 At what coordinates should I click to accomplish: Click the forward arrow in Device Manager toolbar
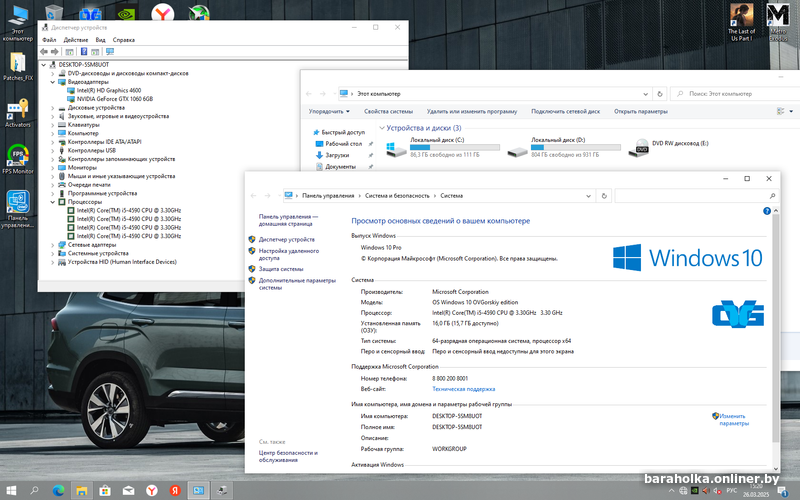click(55, 52)
